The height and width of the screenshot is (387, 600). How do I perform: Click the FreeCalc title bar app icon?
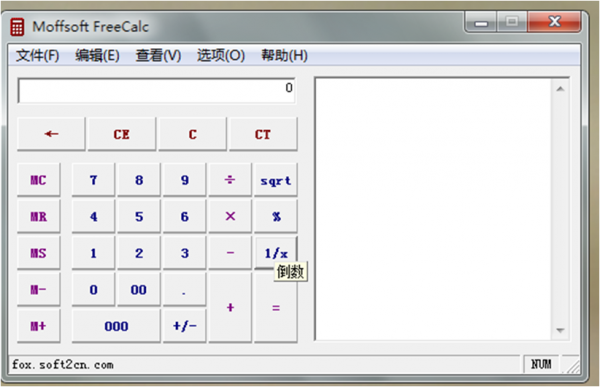coord(17,27)
